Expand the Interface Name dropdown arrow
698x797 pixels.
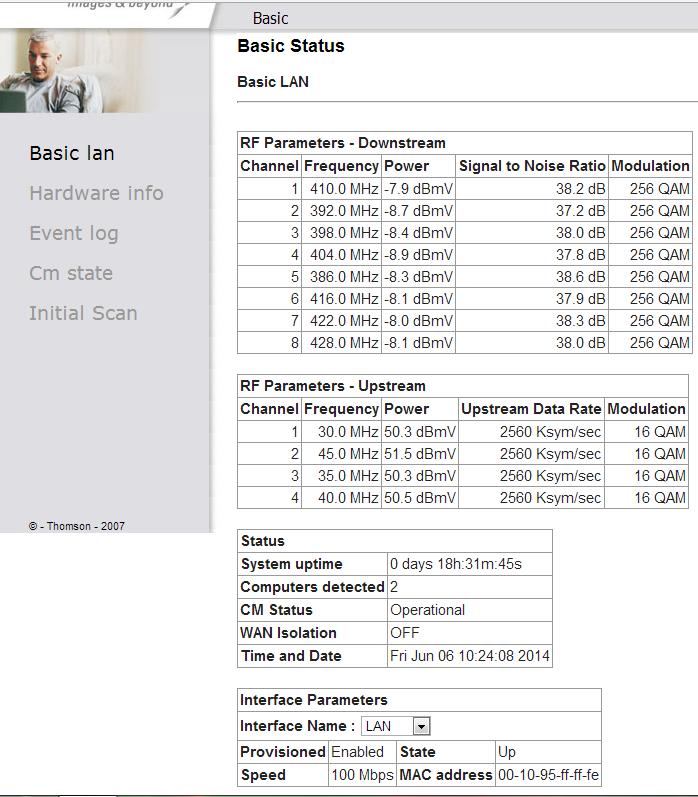[x=421, y=726]
